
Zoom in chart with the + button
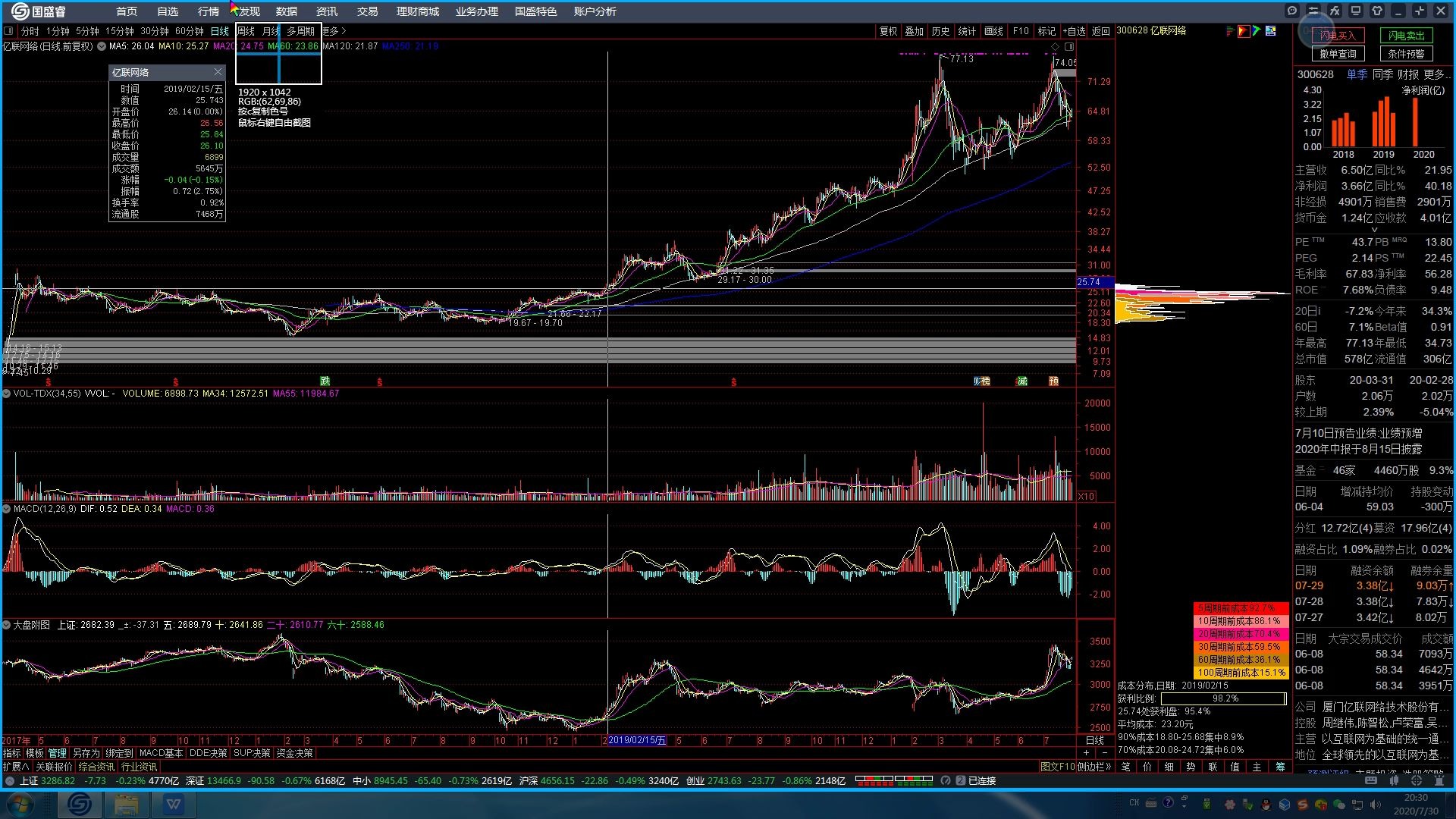1086,753
